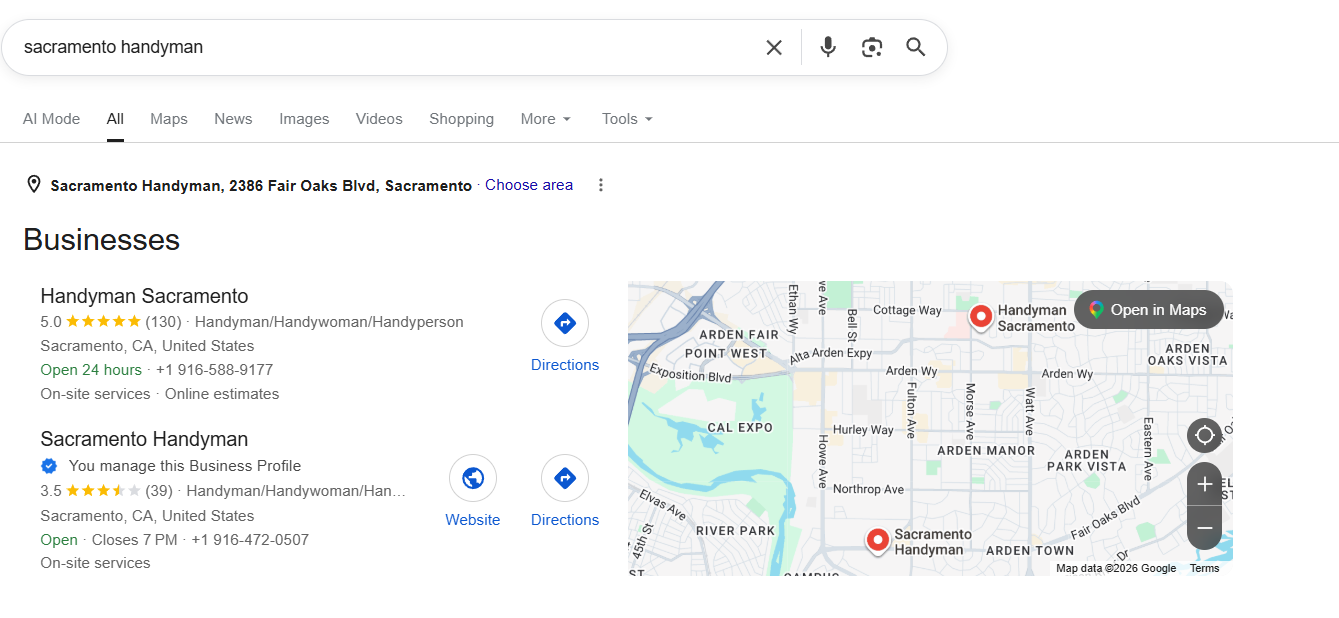Click CAL EXPO label on map

click(740, 427)
